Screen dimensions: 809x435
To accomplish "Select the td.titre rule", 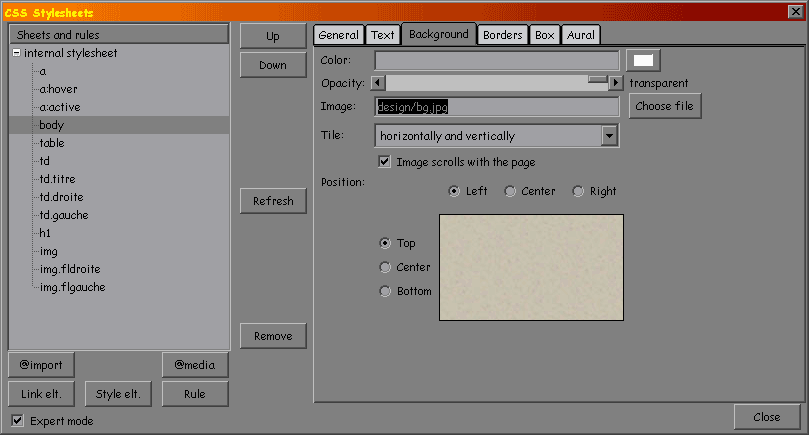I will (57, 179).
